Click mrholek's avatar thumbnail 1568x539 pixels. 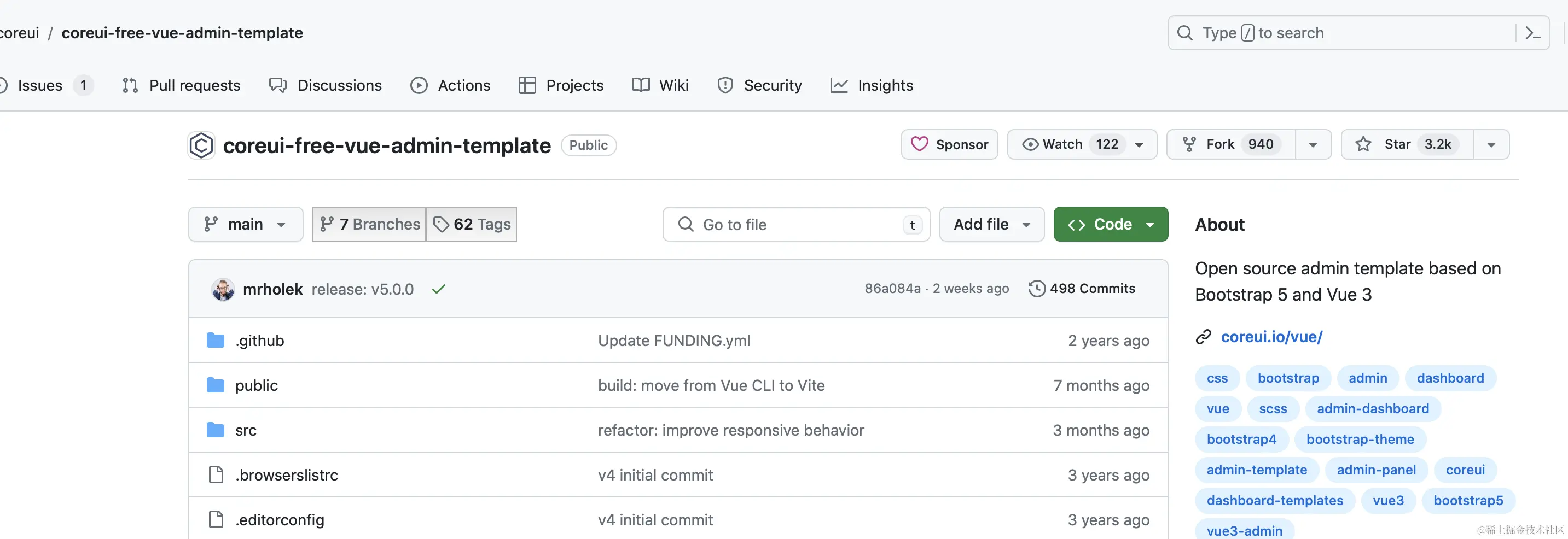[223, 289]
